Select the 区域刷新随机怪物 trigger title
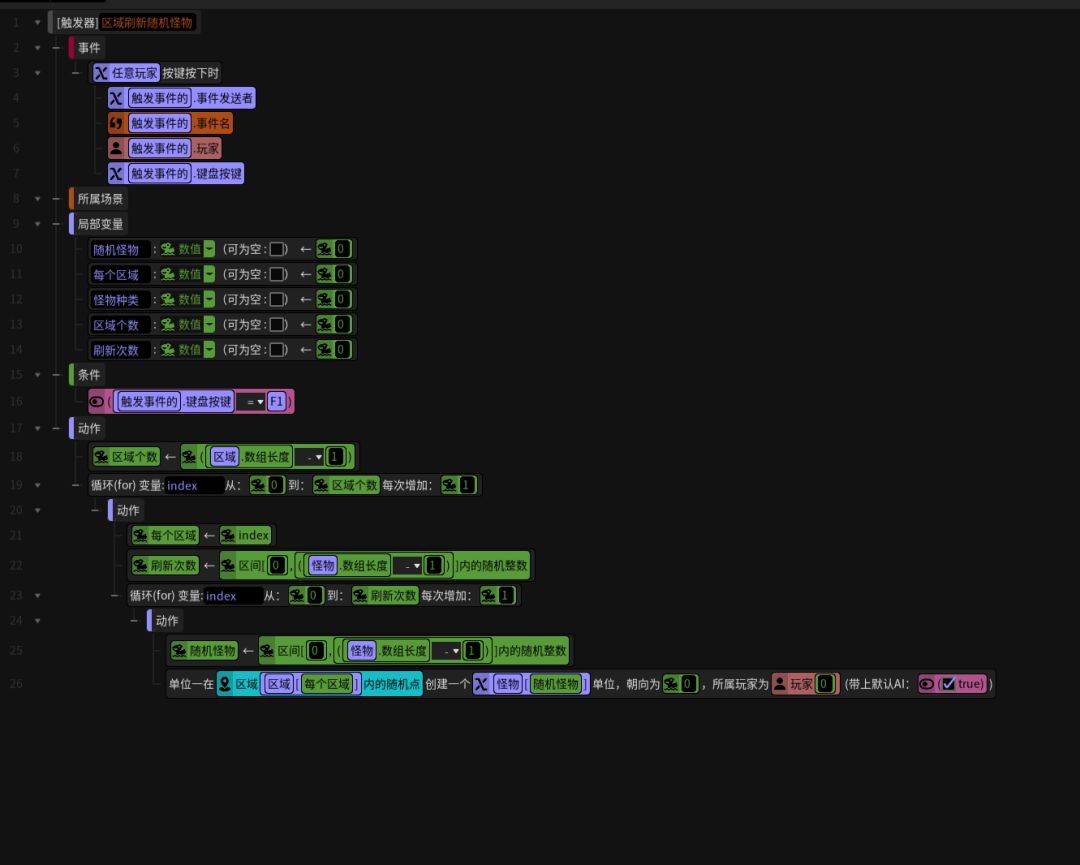The image size is (1080, 865). pos(147,22)
